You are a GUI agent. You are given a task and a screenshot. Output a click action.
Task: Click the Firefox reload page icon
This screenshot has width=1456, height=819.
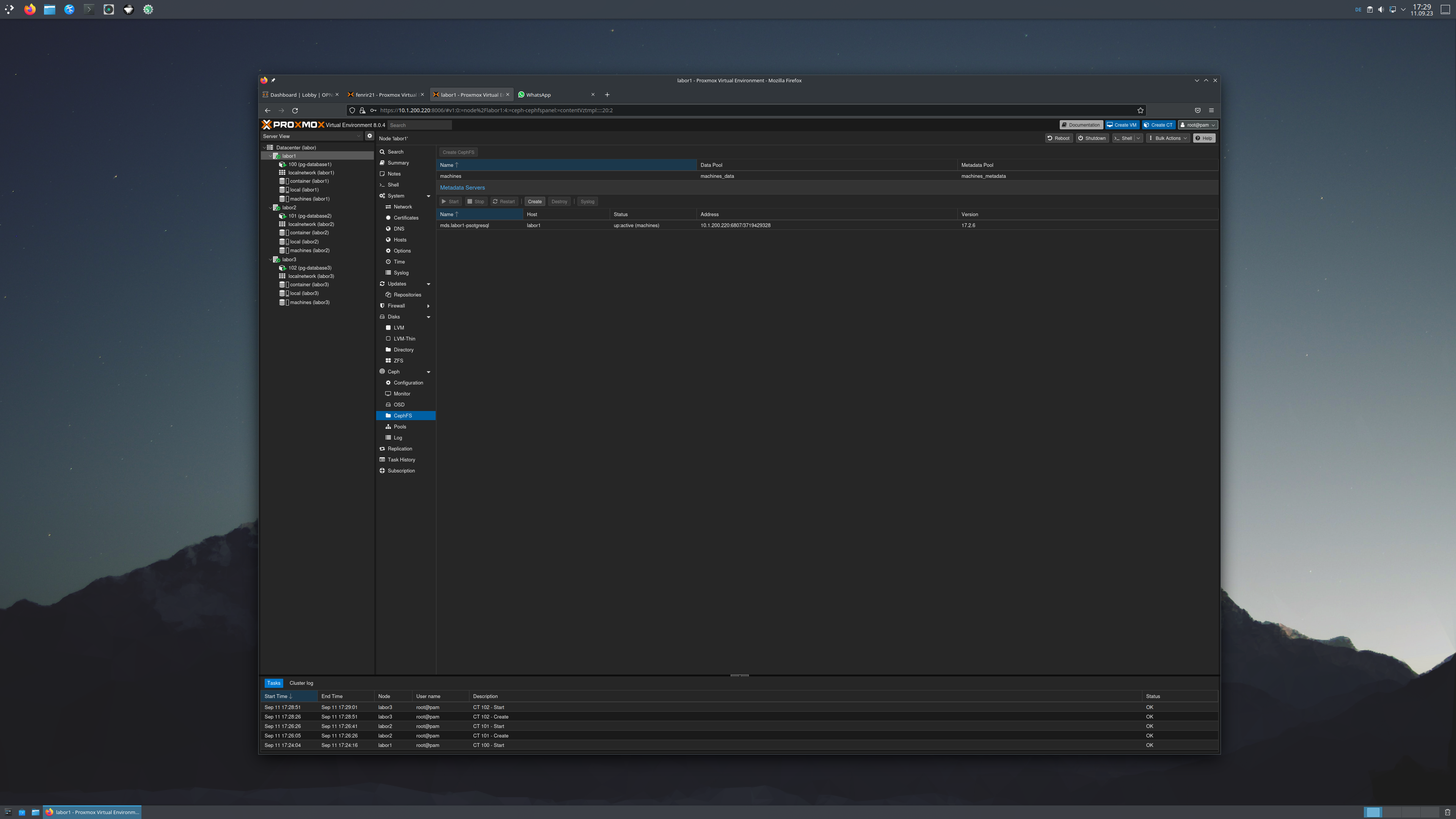[295, 111]
